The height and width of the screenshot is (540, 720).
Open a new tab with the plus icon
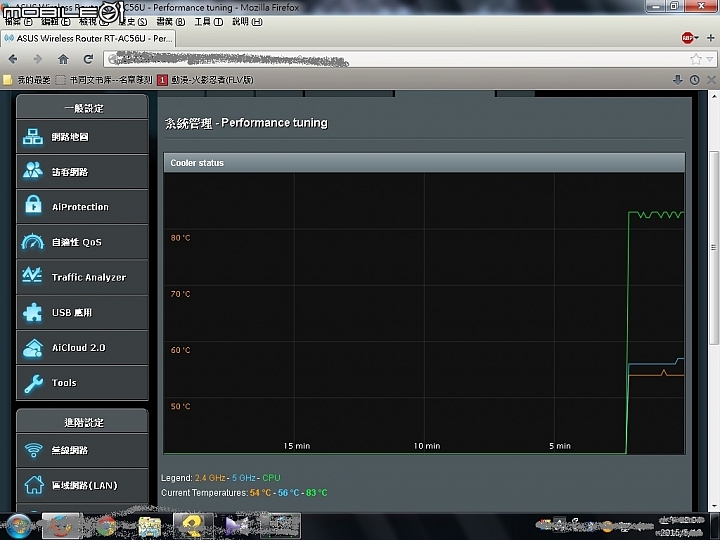pyautogui.click(x=711, y=38)
